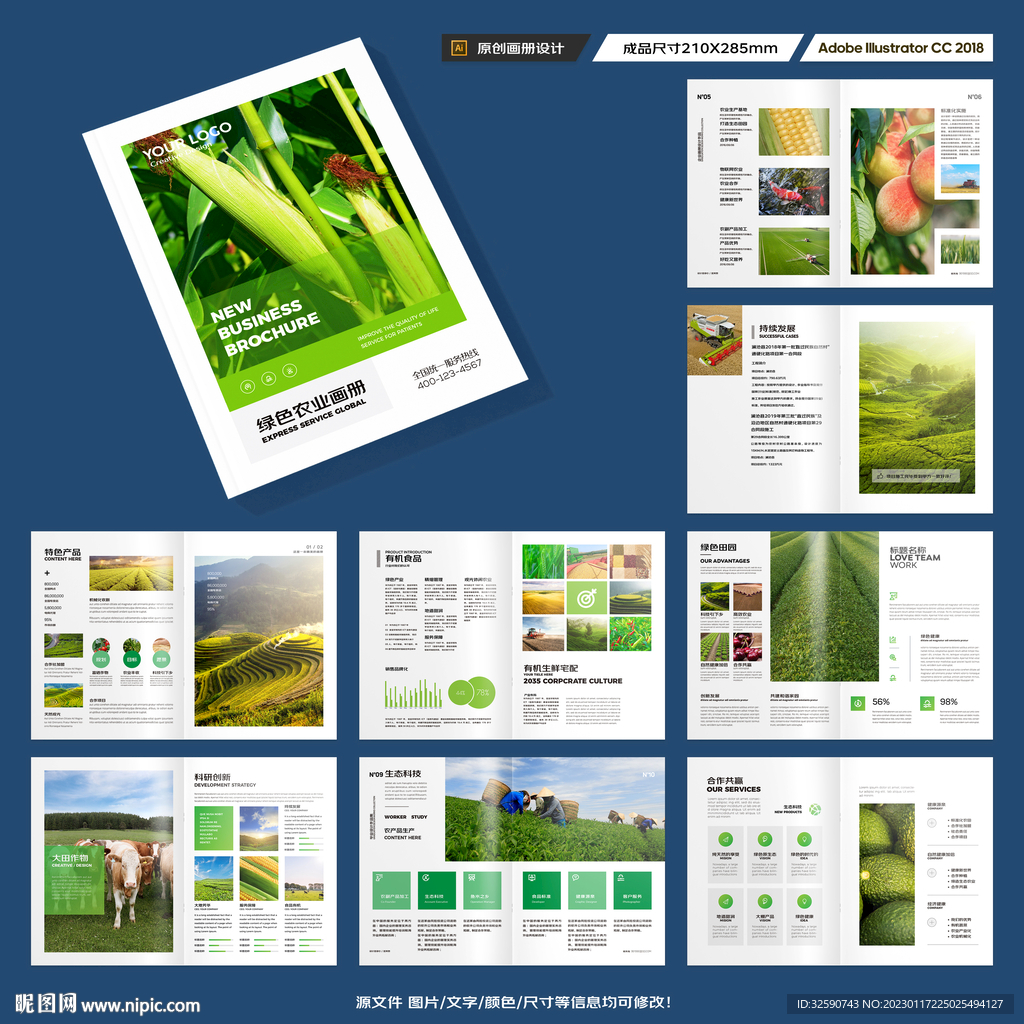Click the combine harvester photo beside 持续发展

pyautogui.click(x=714, y=340)
